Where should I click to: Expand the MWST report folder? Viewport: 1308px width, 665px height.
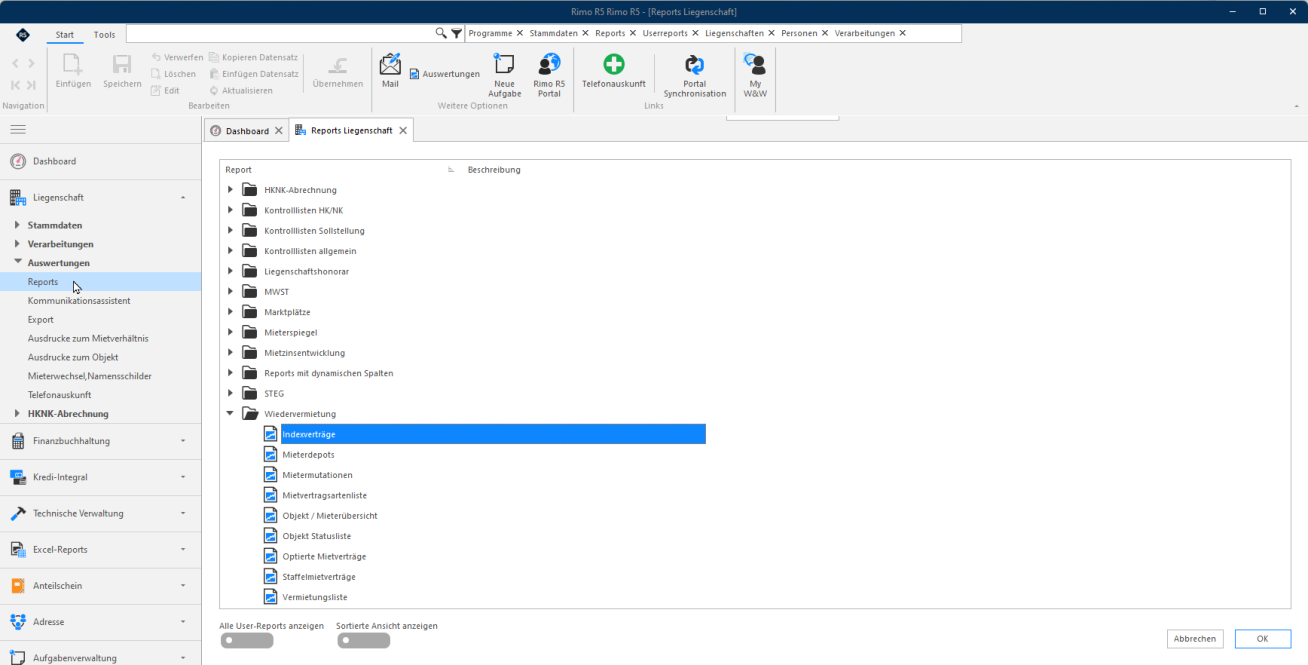coord(230,292)
